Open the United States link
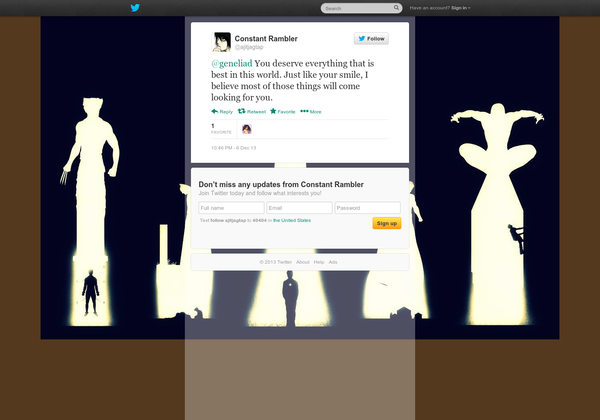The height and width of the screenshot is (420, 600). (x=292, y=220)
